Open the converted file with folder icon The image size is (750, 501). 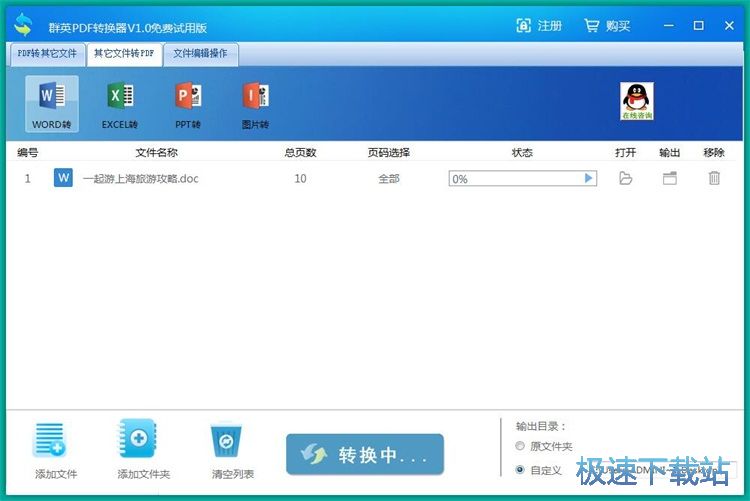point(625,178)
